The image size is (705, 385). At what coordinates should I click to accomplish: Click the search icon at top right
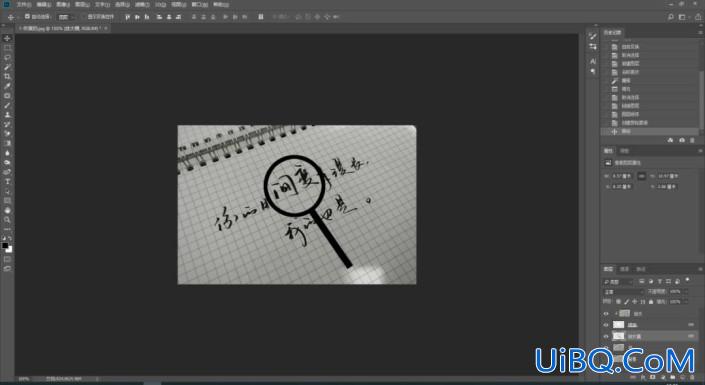click(671, 17)
